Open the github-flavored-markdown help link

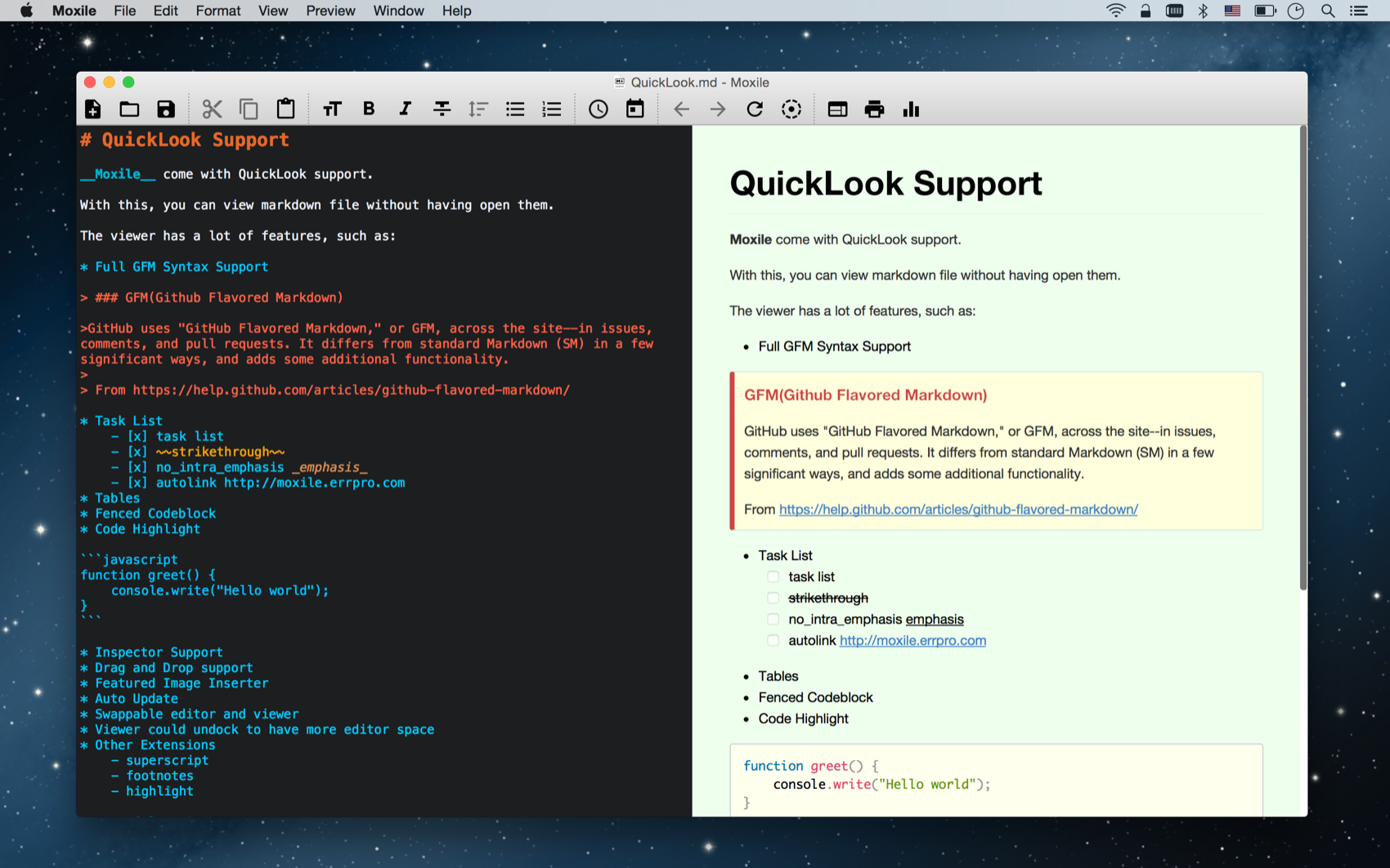[958, 509]
